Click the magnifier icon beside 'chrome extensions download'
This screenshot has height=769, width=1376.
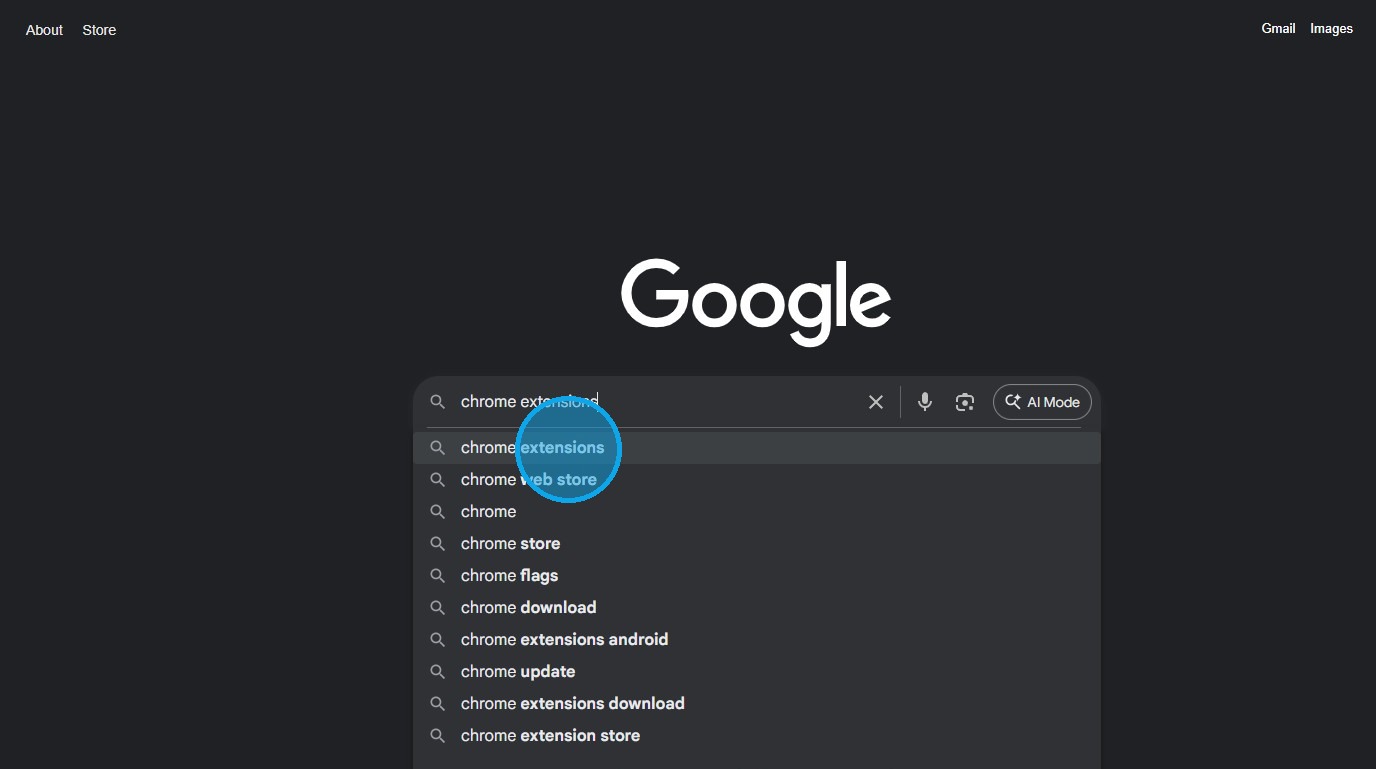click(x=437, y=704)
